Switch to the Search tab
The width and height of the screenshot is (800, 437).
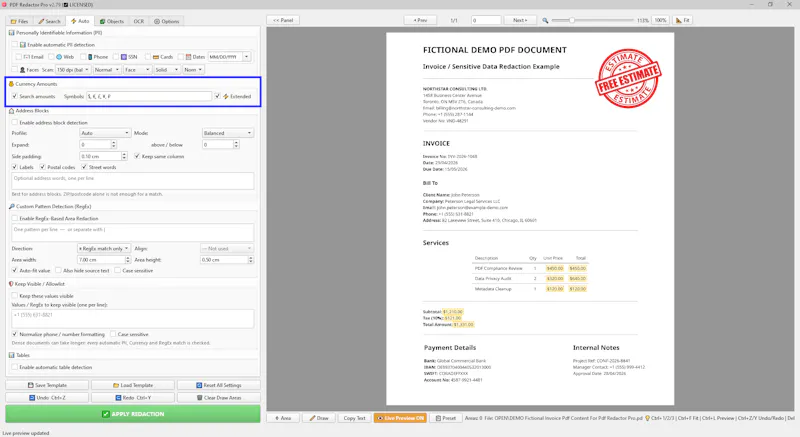[49, 21]
